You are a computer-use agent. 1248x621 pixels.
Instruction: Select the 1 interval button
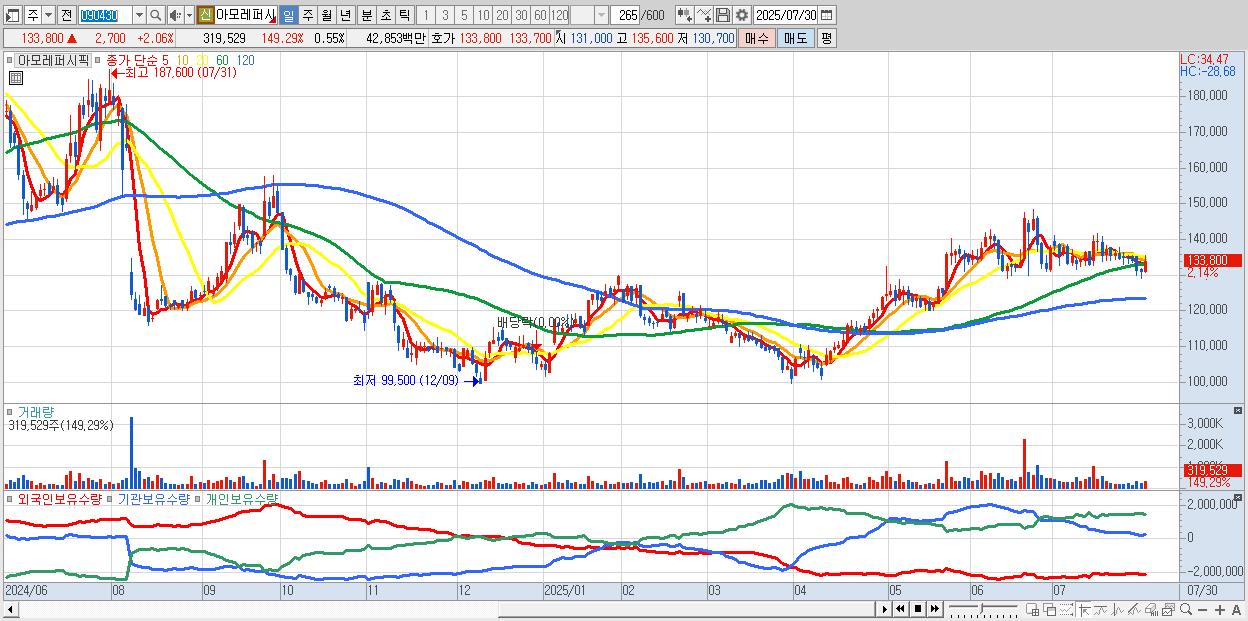(x=425, y=15)
